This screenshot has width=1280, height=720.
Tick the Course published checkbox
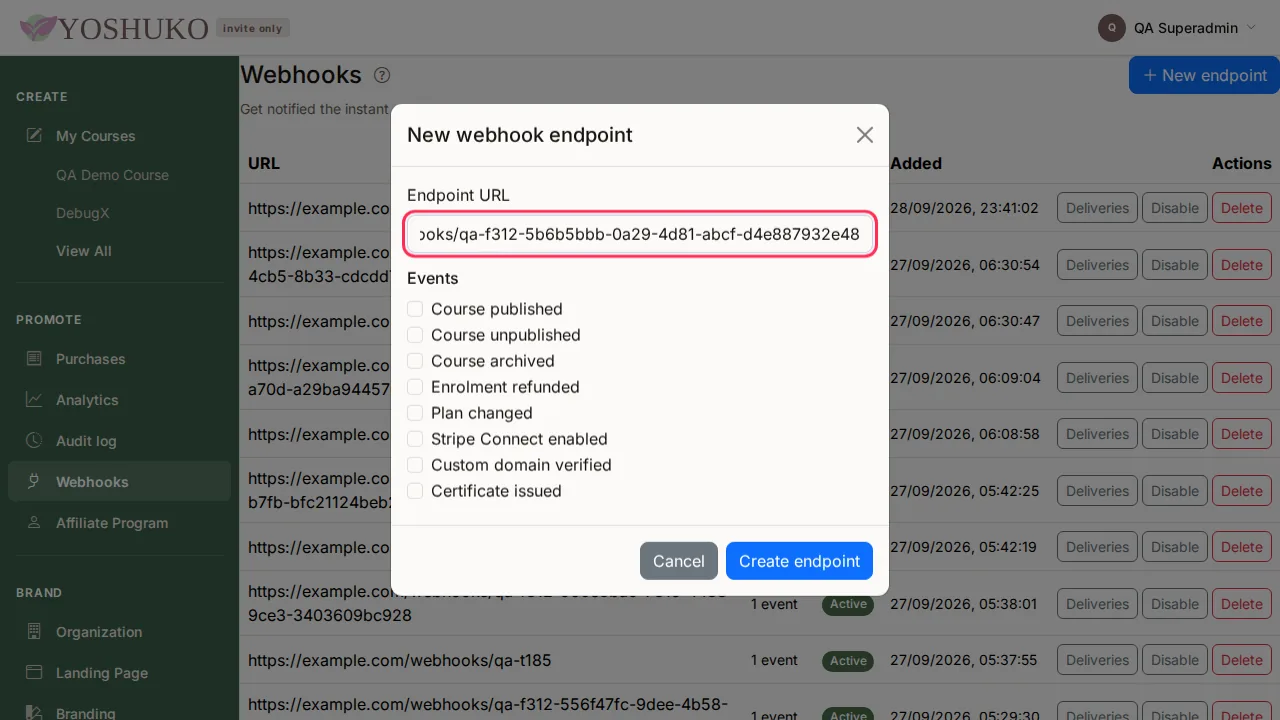click(x=415, y=309)
